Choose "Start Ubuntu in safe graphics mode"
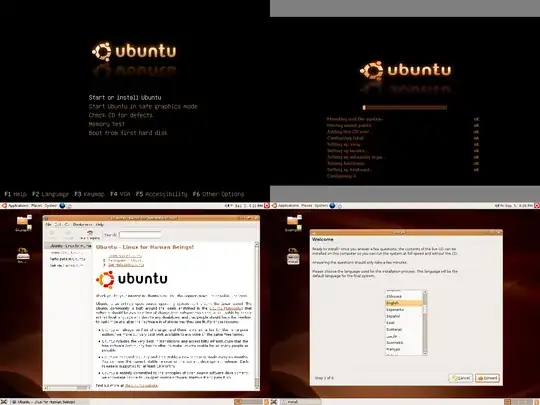Screen dimensions: 540x405 click(x=143, y=106)
